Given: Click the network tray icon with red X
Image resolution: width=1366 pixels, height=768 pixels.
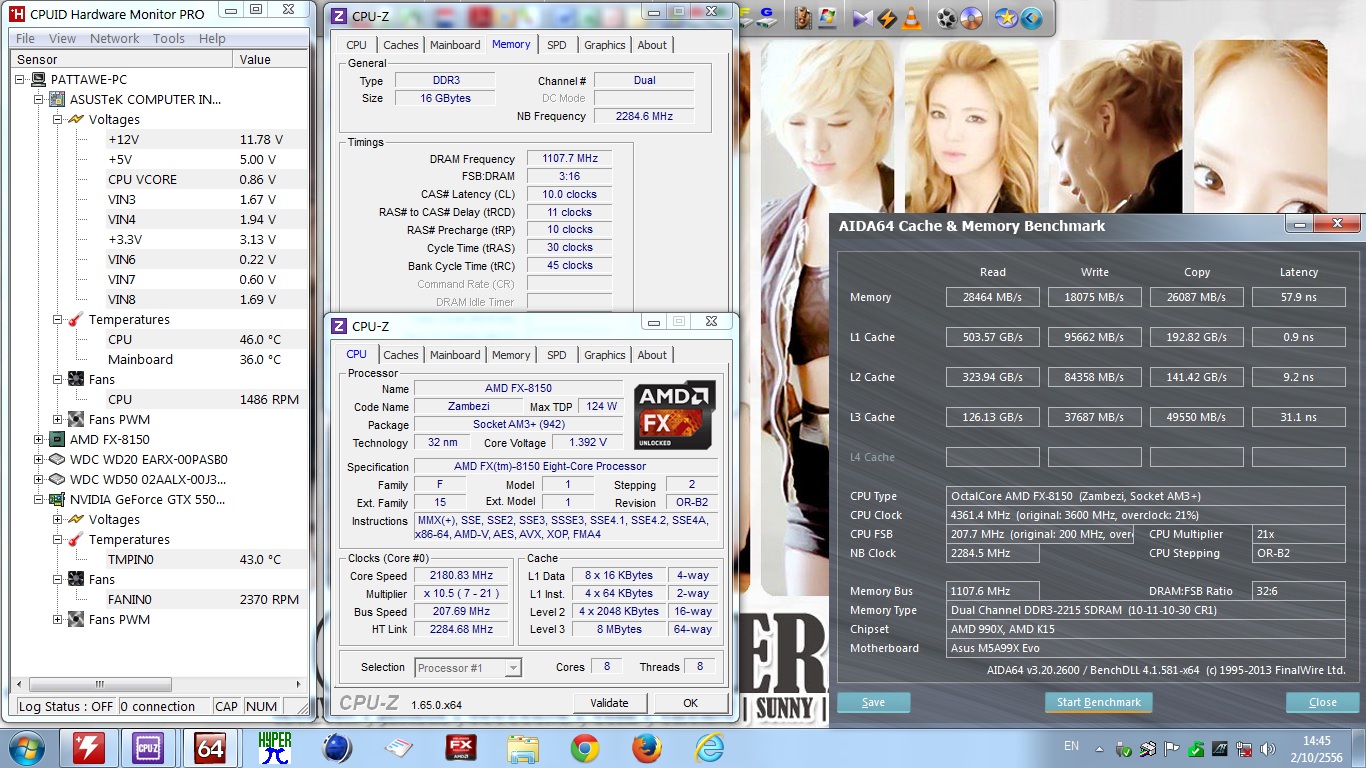Looking at the screenshot, I should click(x=1244, y=748).
